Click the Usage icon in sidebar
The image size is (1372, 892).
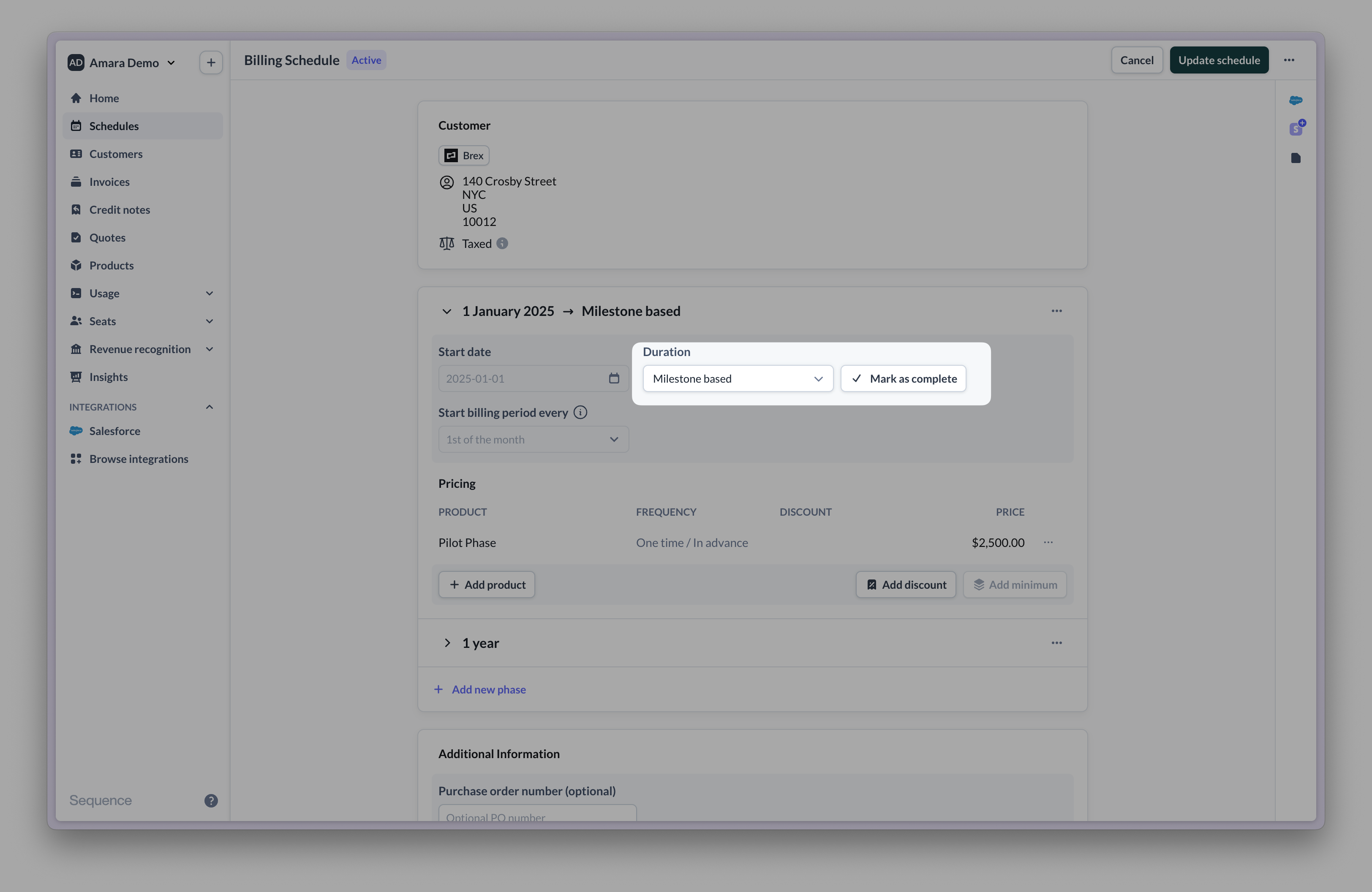tap(76, 293)
